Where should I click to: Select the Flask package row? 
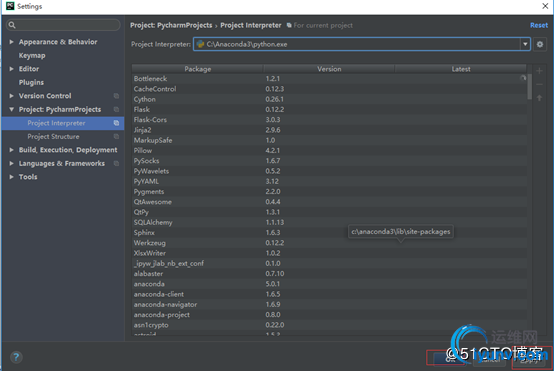[x=329, y=109]
